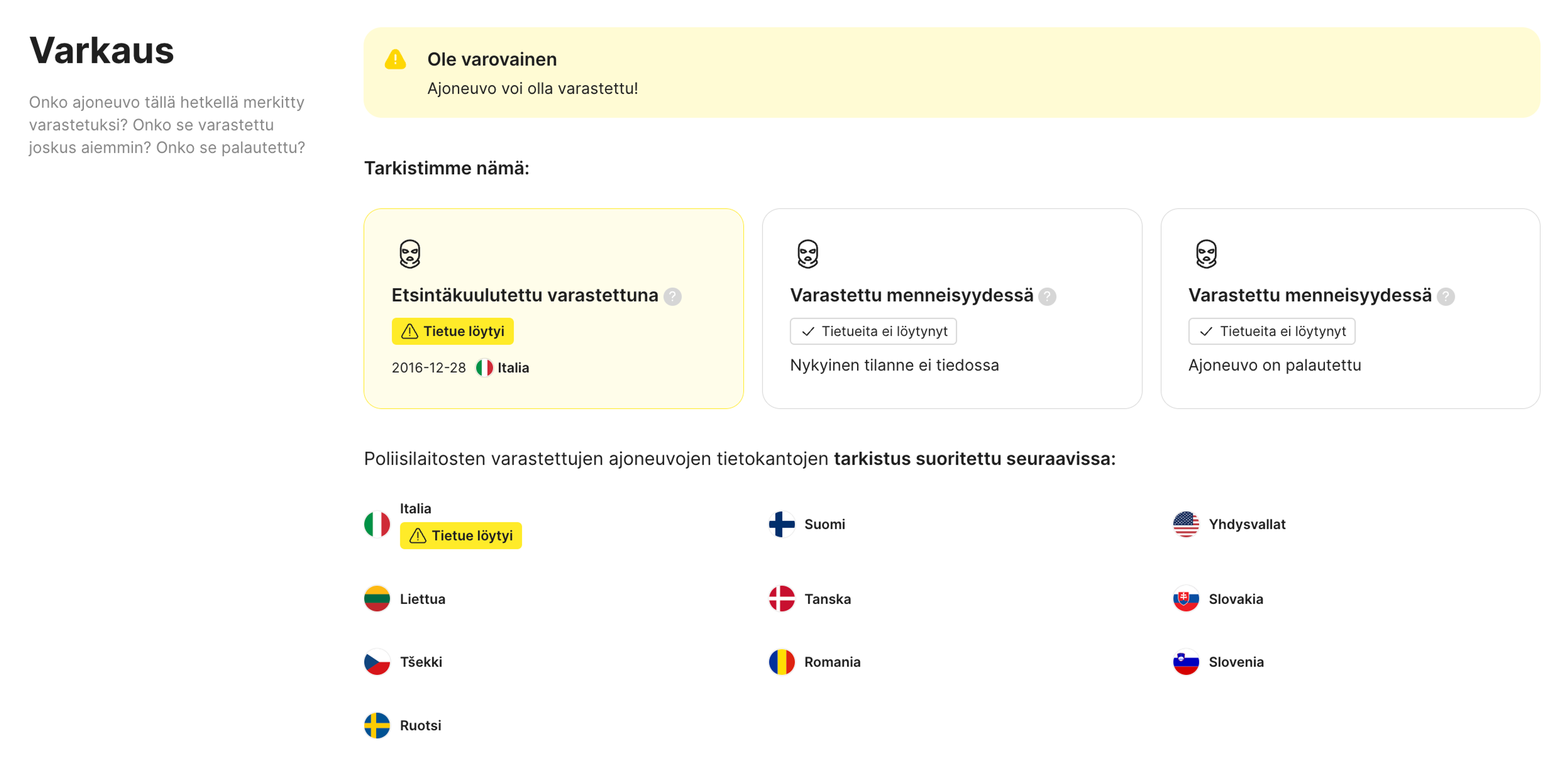Click the Yhdysvallat flag icon
Screen dimensions: 1568x767
(x=1186, y=524)
